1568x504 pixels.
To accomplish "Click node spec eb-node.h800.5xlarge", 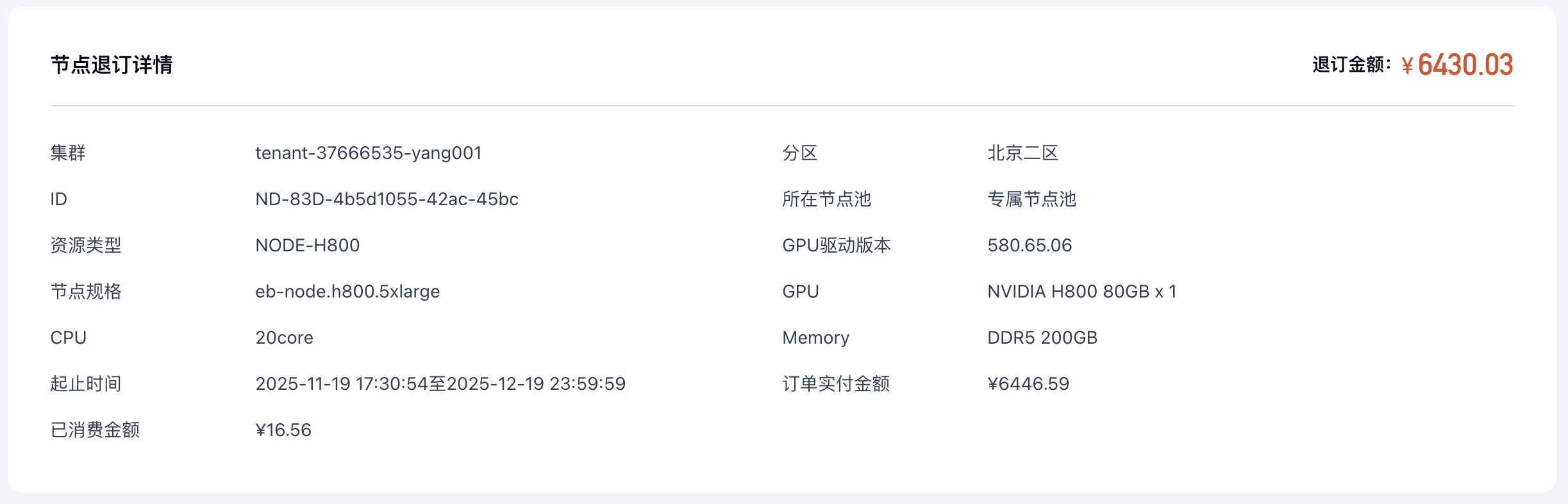I will [347, 291].
